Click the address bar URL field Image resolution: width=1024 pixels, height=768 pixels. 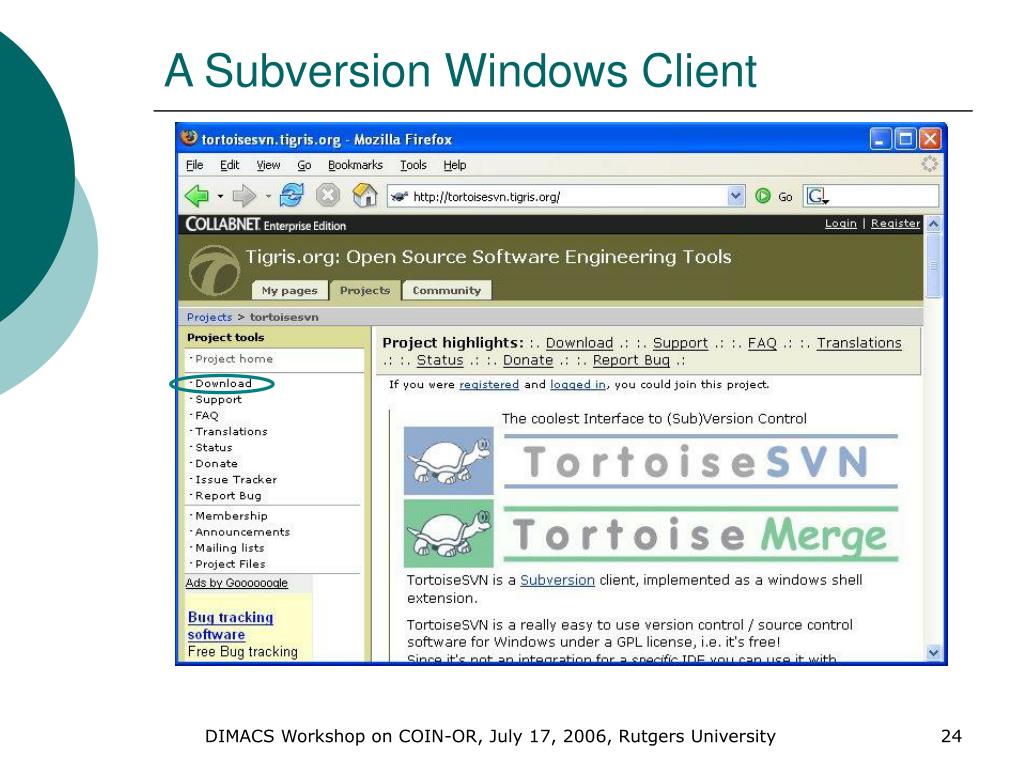click(x=566, y=196)
